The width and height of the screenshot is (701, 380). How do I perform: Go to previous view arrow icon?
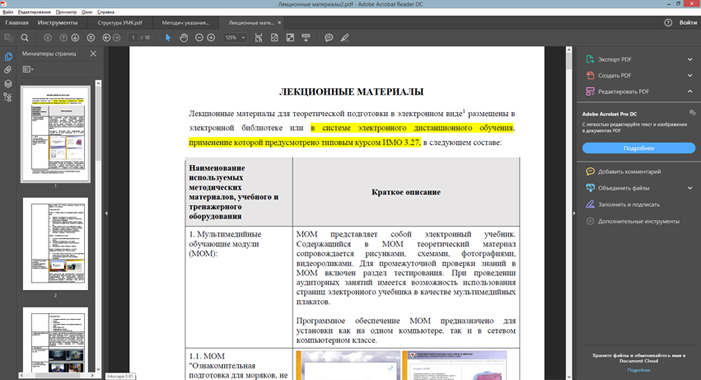(106, 38)
